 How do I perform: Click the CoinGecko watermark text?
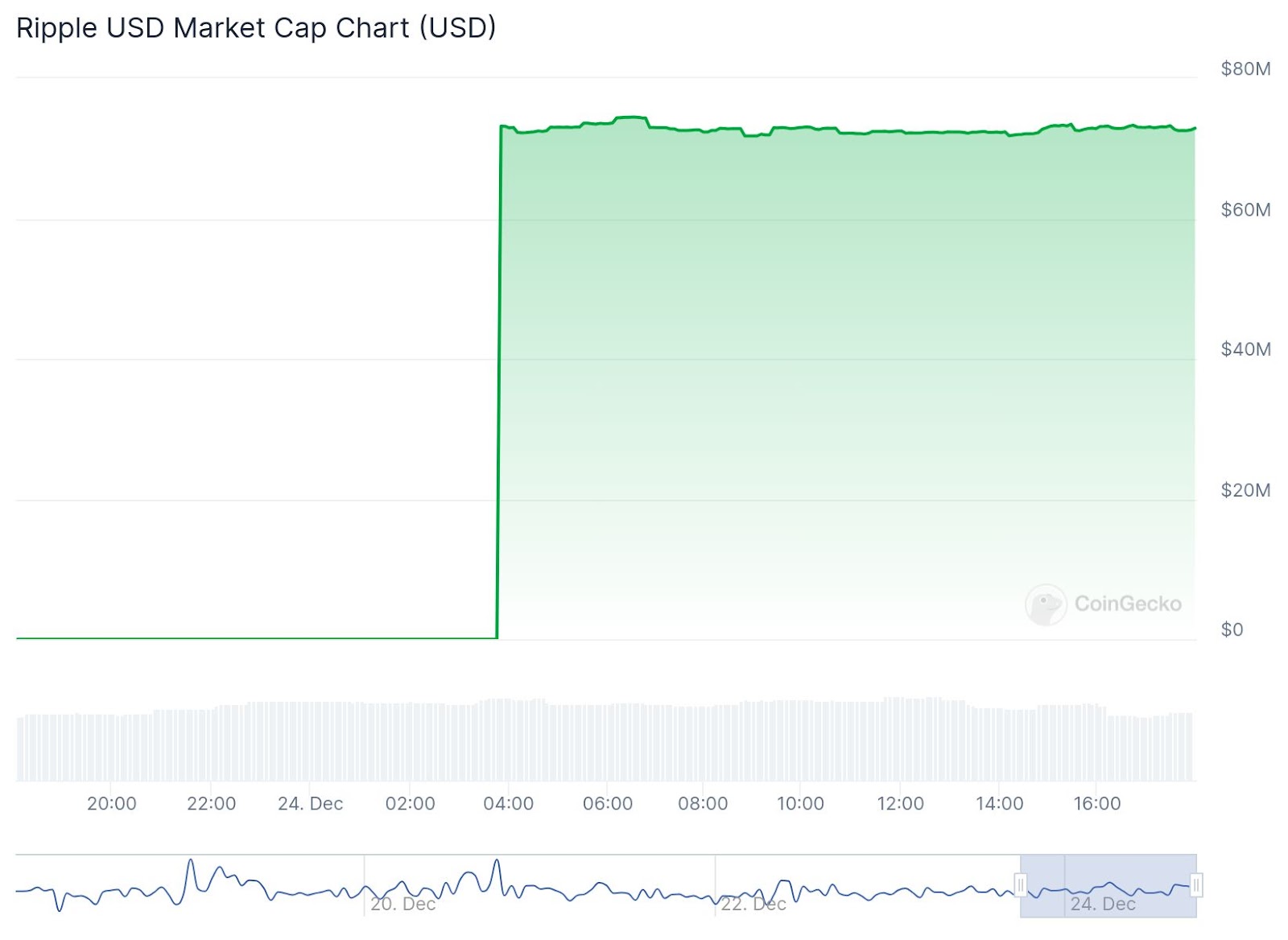(1128, 604)
